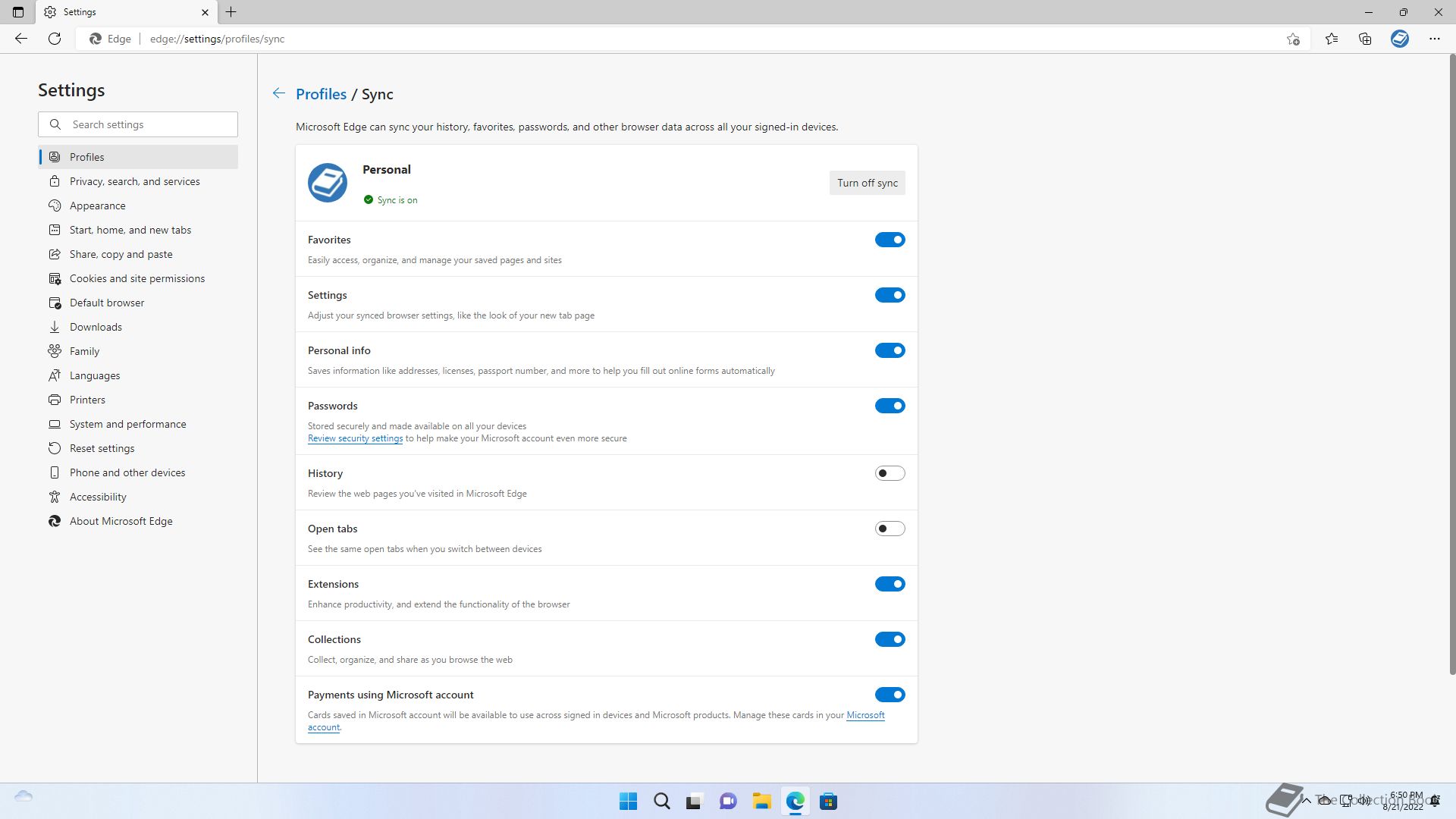1456x819 pixels.
Task: Open Reset settings page
Action: click(138, 448)
